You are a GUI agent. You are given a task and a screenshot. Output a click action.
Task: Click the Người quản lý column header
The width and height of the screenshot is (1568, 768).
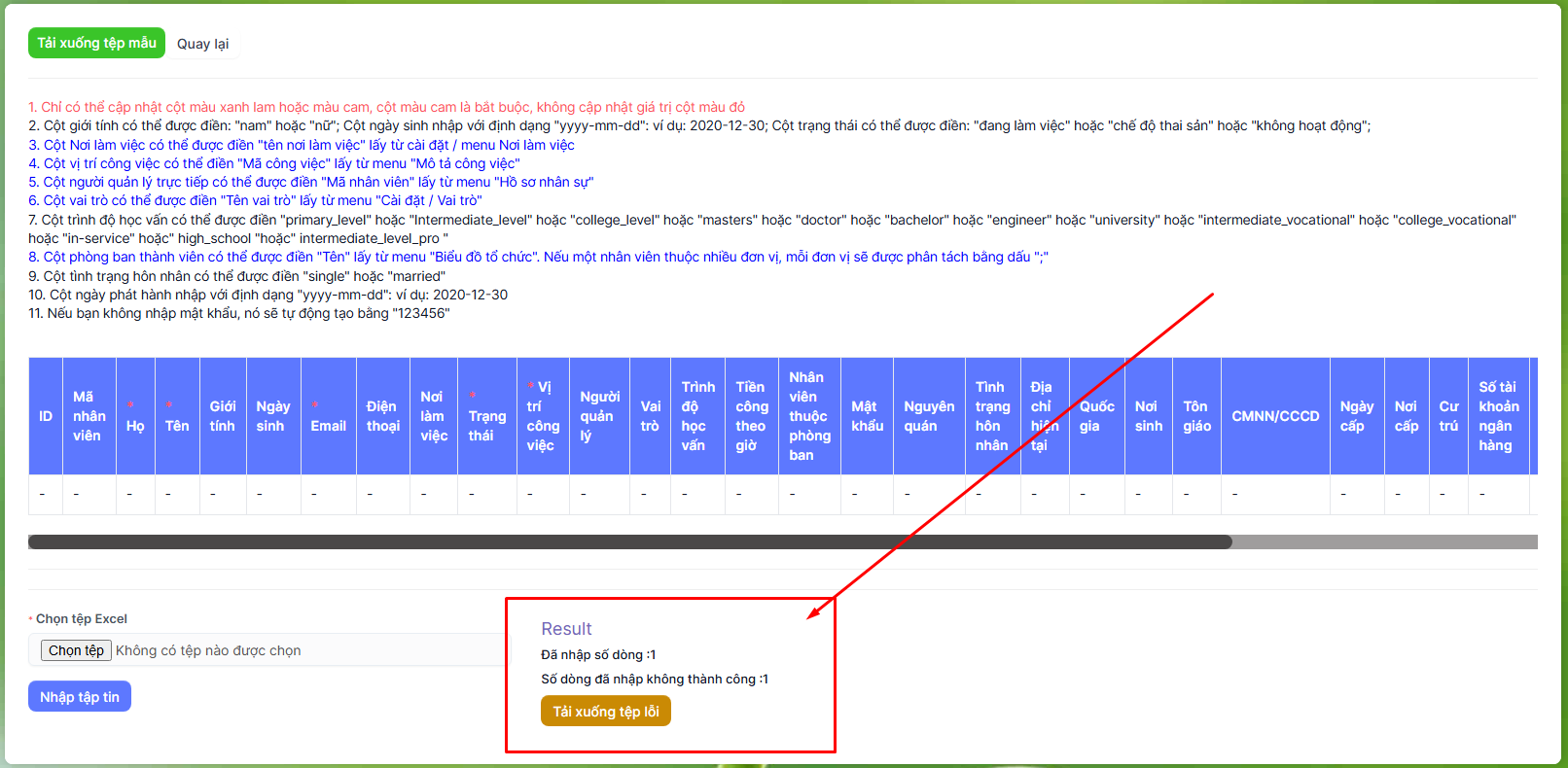click(599, 416)
